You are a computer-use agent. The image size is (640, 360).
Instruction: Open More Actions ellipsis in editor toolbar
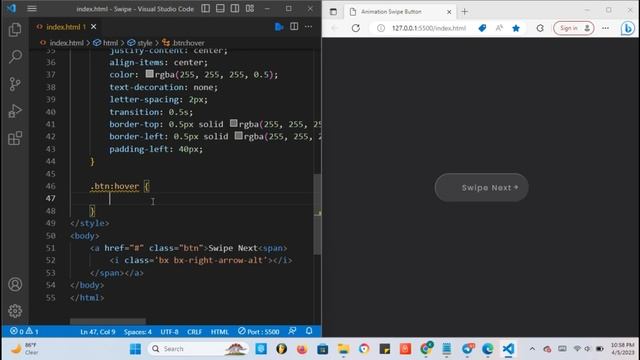coord(309,27)
